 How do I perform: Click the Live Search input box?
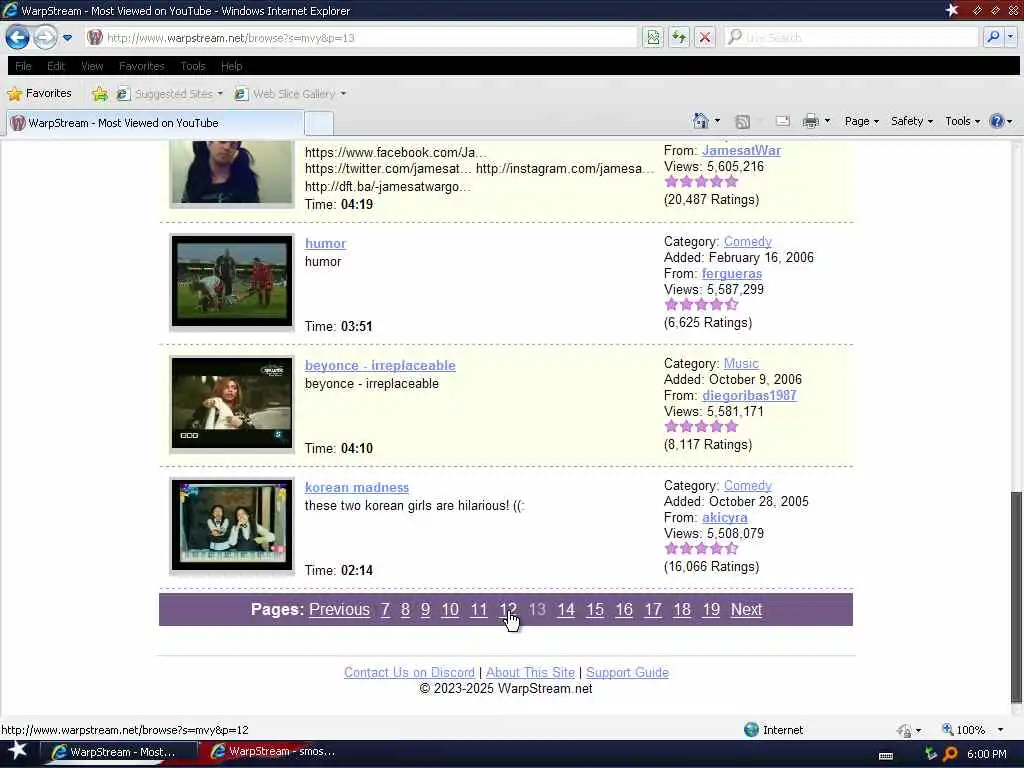851,38
